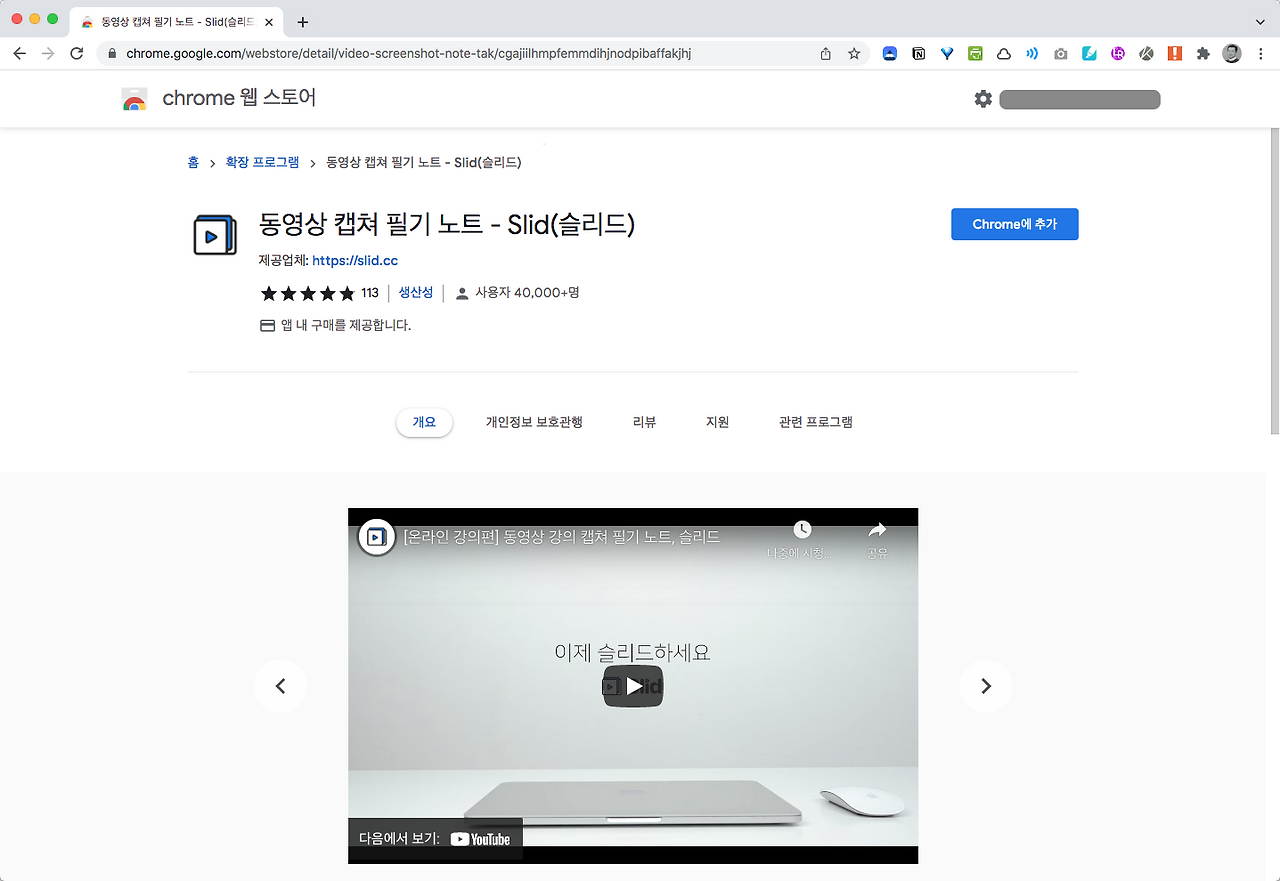Viewport: 1280px width, 881px height.
Task: Click the blue sound waves extension icon
Action: [1032, 54]
